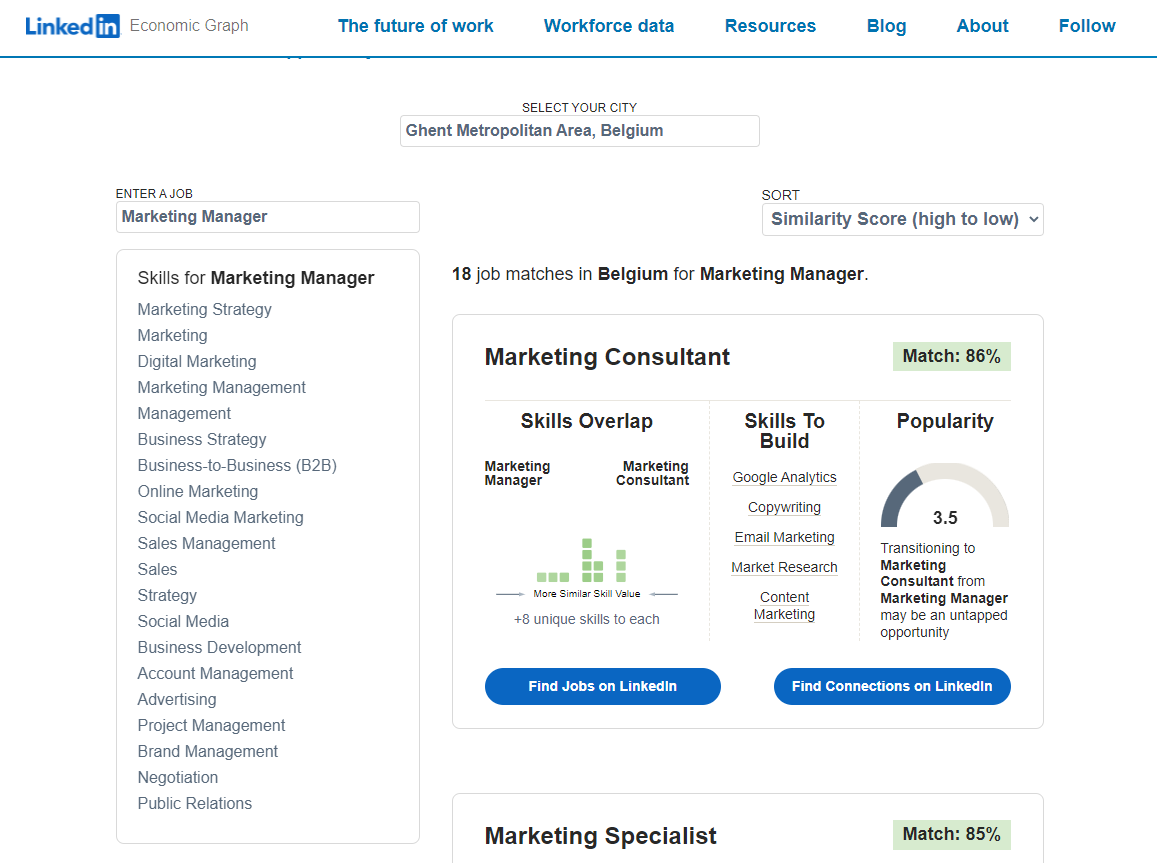Select Business Development skill
The image size is (1157, 863).
[219, 648]
